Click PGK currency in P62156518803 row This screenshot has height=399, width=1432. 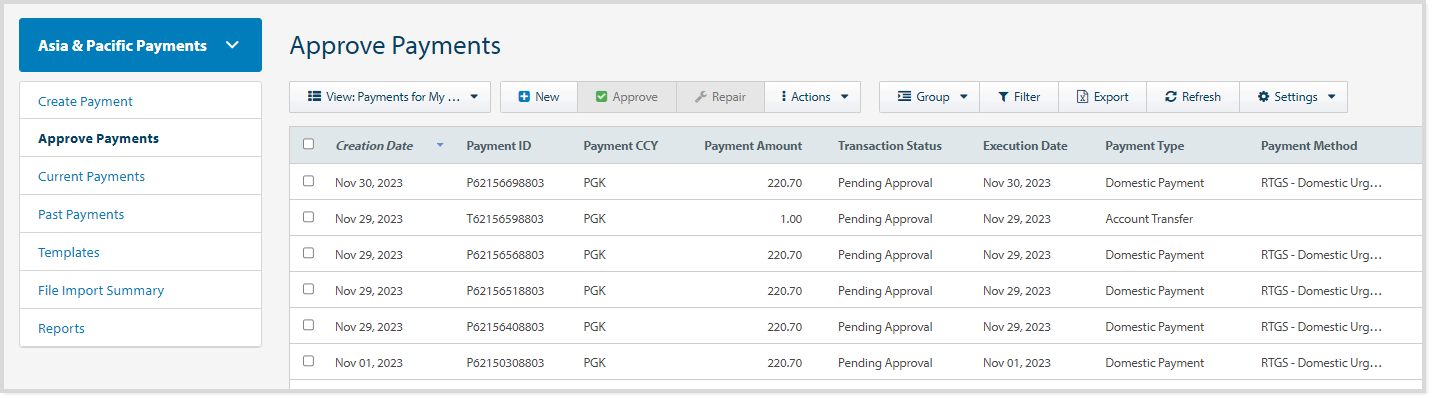point(595,291)
